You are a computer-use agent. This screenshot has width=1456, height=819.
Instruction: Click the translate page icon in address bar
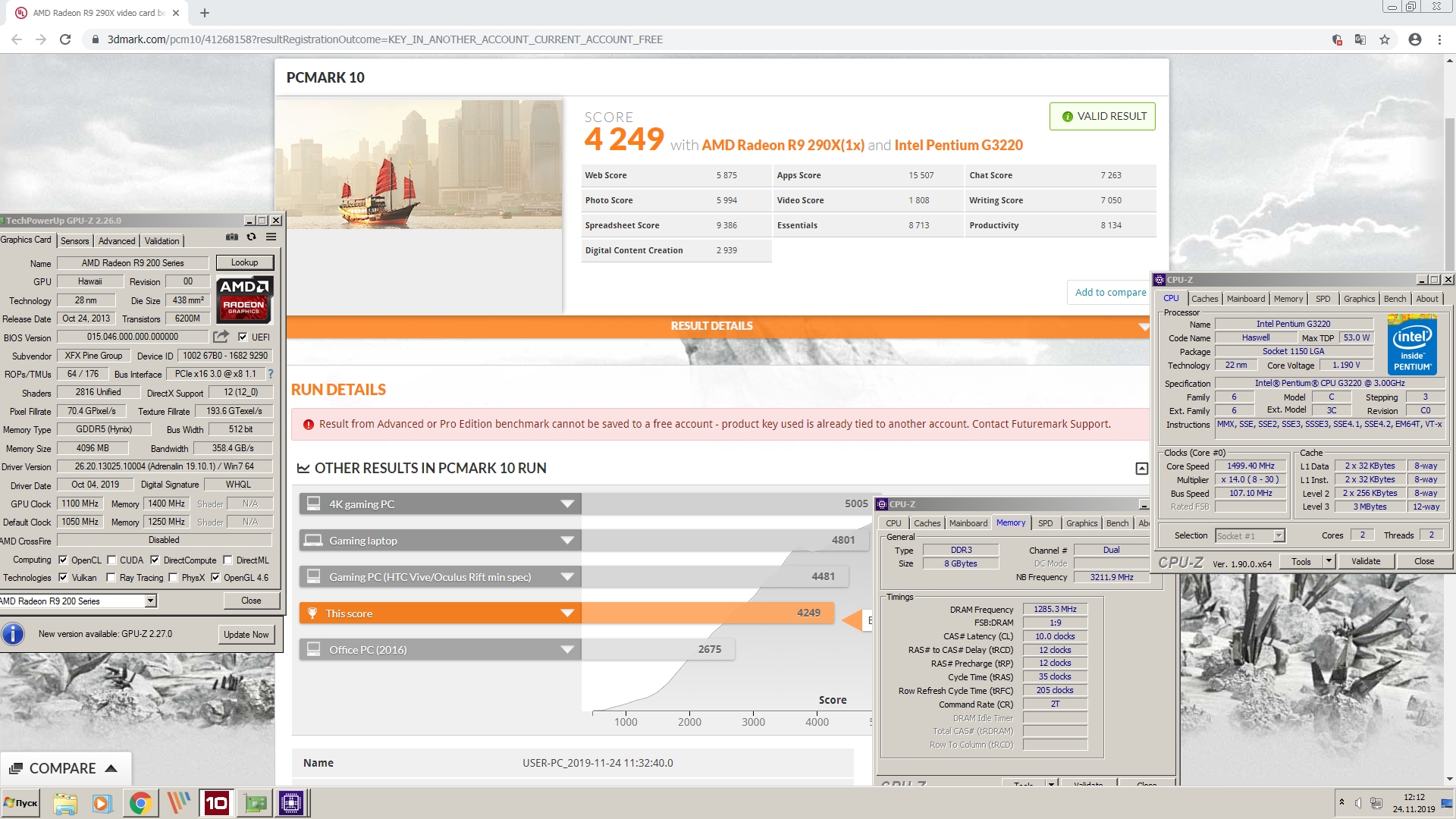tap(1360, 39)
